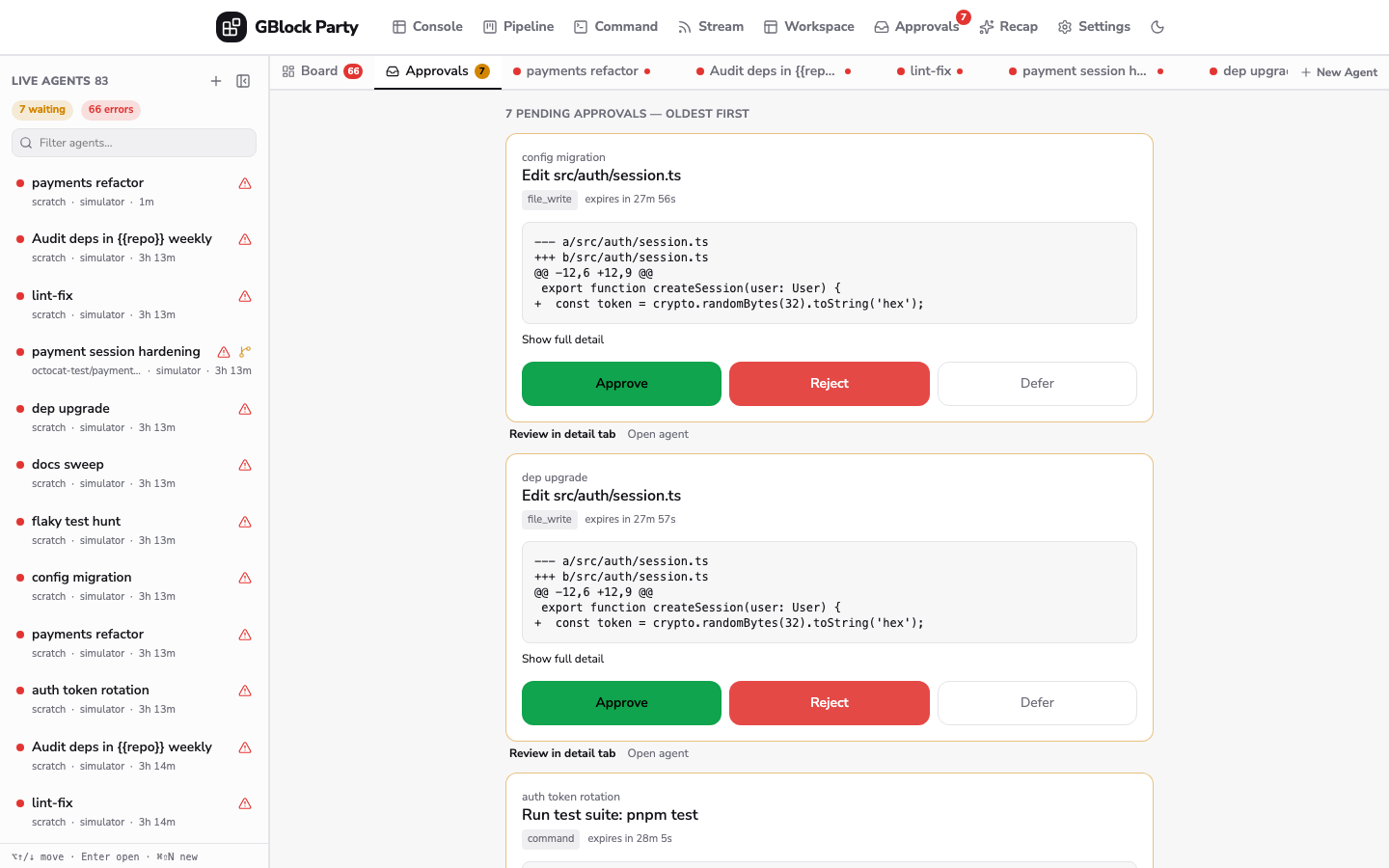The image size is (1389, 868).
Task: Reject the dep upgrade session.ts edit
Action: tap(829, 703)
